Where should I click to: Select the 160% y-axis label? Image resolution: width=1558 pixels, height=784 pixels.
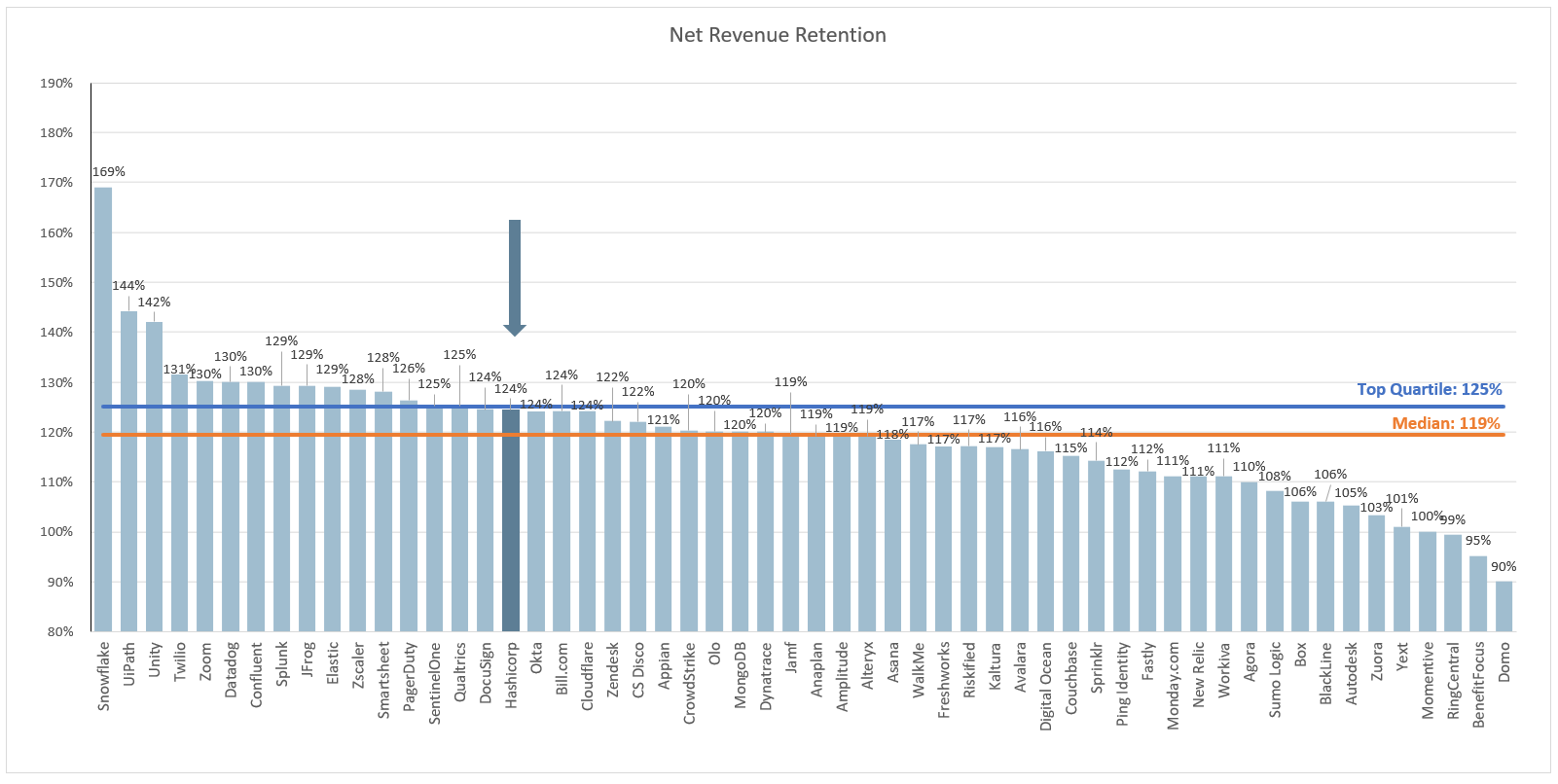point(56,233)
